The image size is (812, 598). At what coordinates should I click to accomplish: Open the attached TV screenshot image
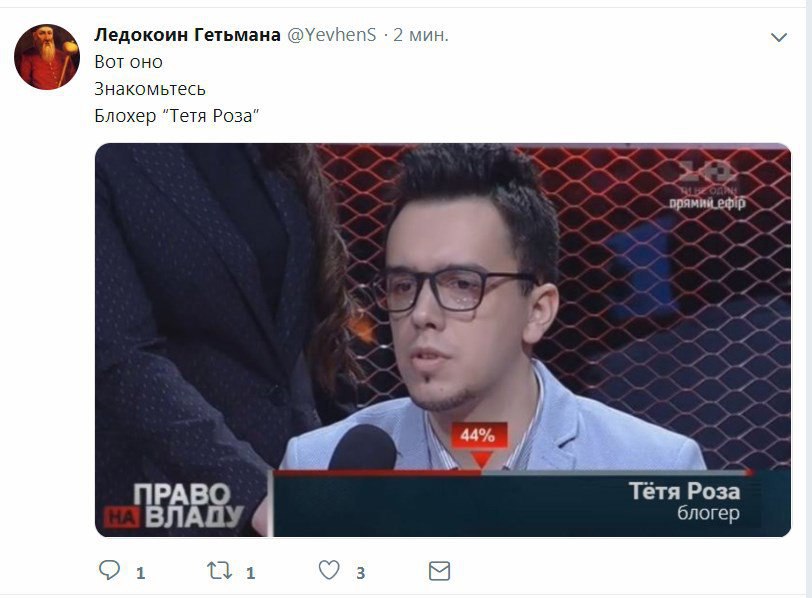click(443, 340)
